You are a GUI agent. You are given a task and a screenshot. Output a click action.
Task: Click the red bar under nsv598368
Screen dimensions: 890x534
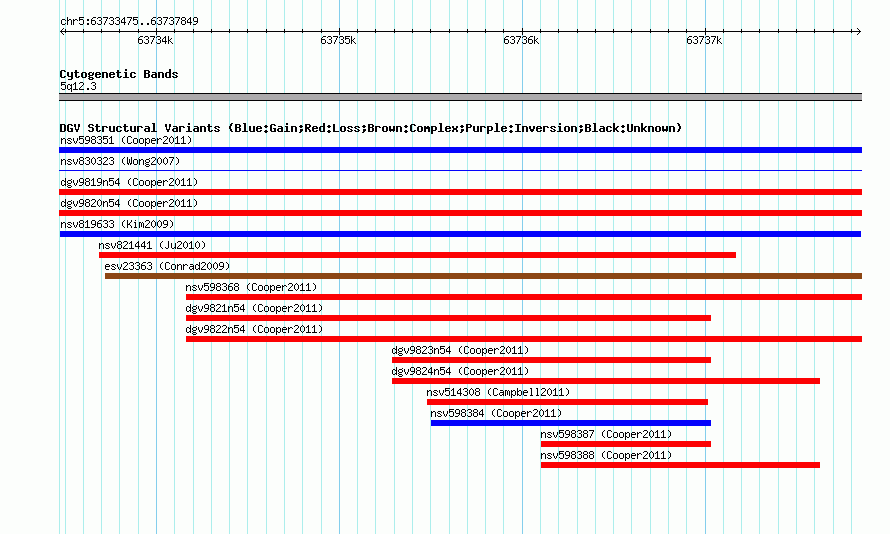524,297
